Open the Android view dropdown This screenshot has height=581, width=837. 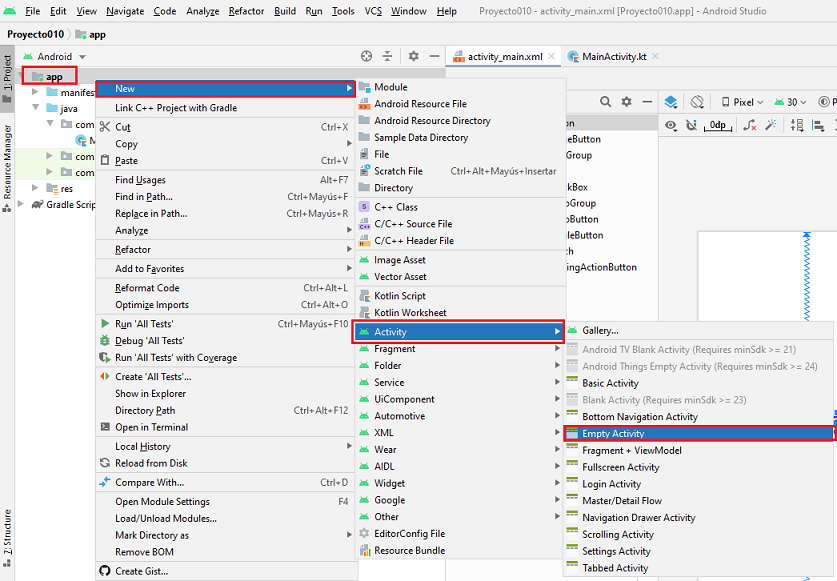pyautogui.click(x=54, y=57)
